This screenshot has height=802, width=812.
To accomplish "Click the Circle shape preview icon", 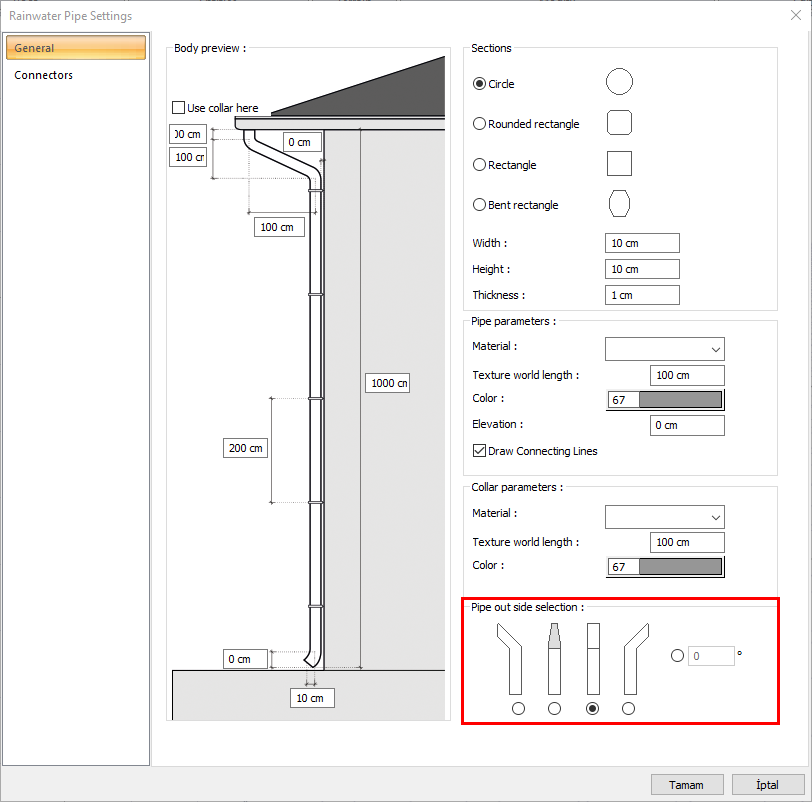I will pyautogui.click(x=619, y=81).
